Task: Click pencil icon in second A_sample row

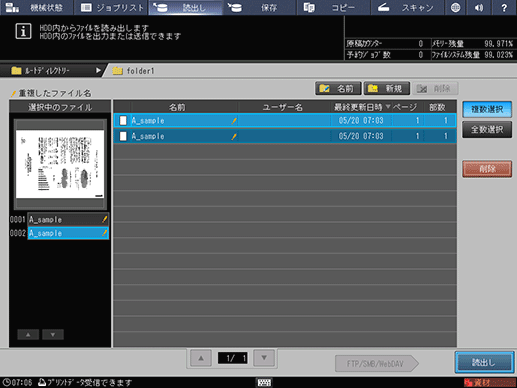Action: pyautogui.click(x=234, y=136)
